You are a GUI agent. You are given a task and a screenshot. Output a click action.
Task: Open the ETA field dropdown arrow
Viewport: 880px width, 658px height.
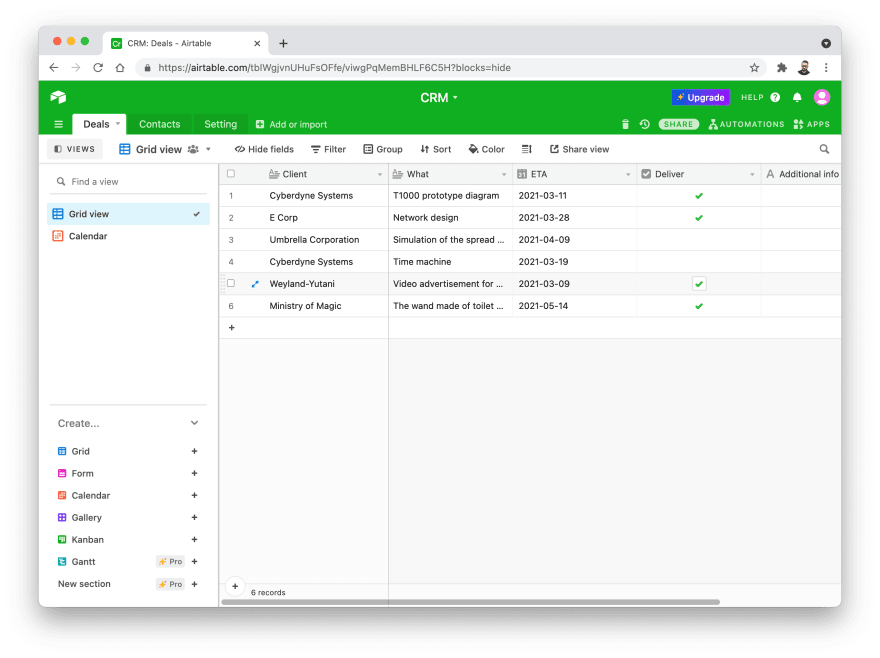628,174
